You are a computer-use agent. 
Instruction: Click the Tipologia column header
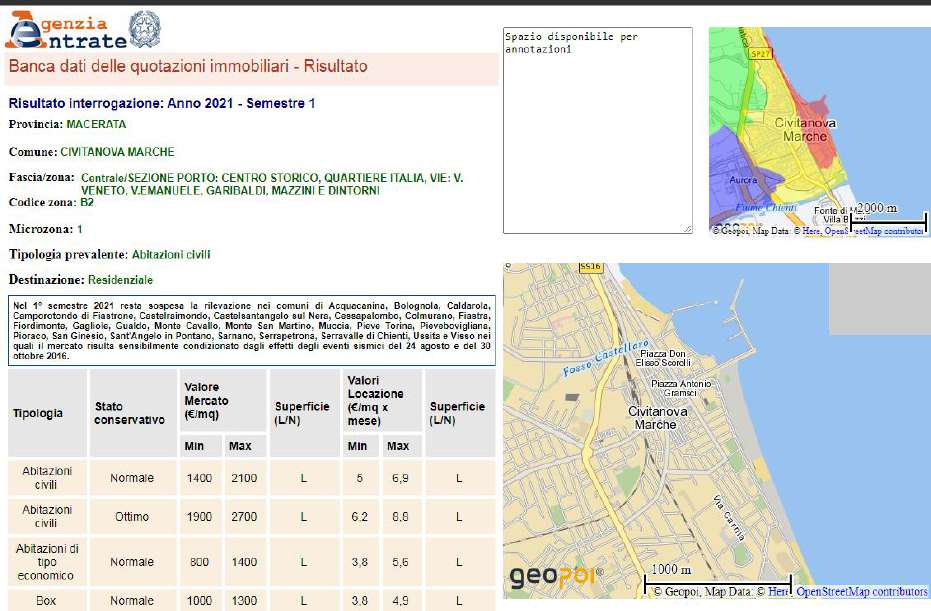38,413
